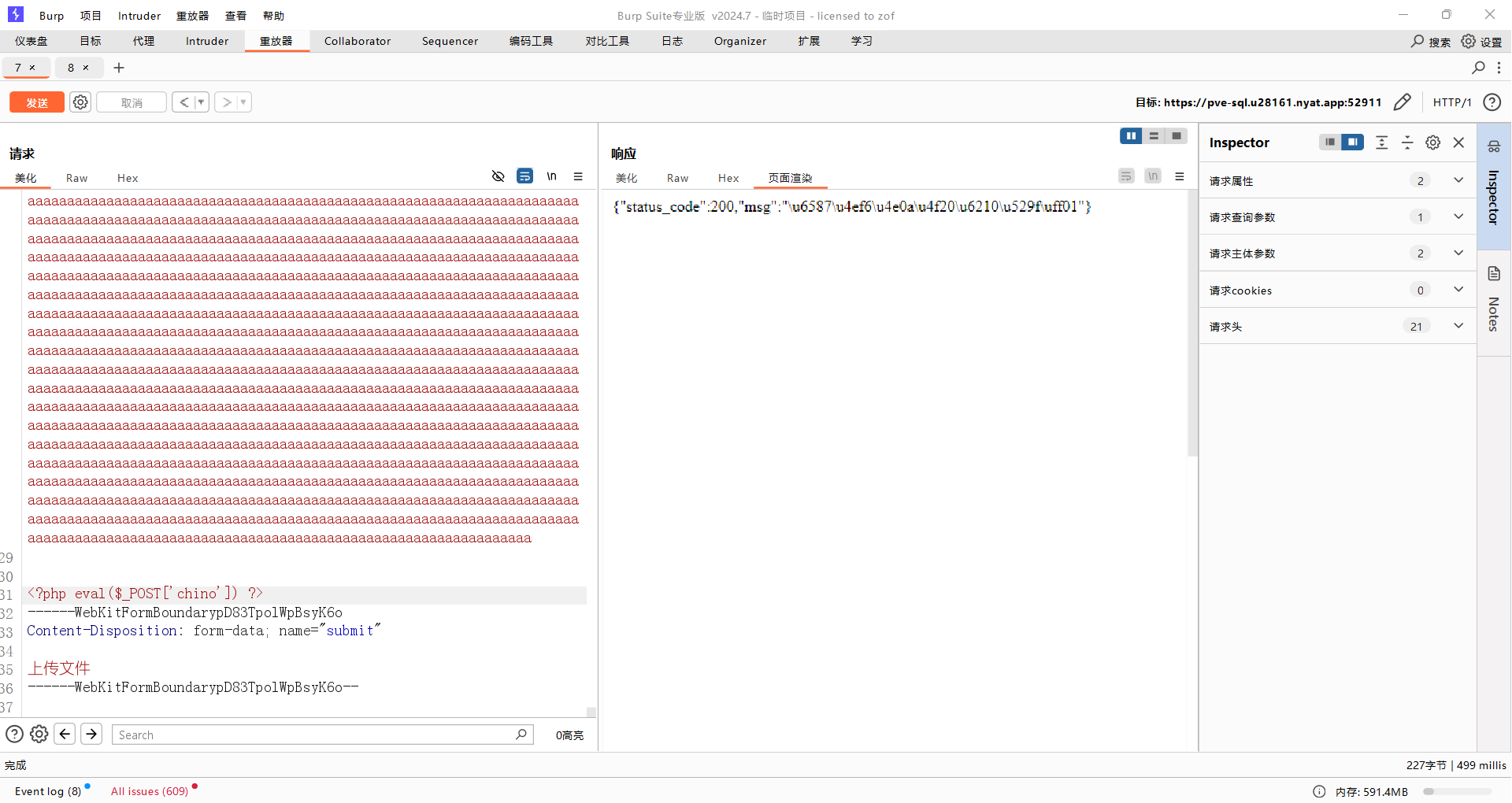Select combined tabbed layout icon
The height and width of the screenshot is (803, 1512).
coord(1177,136)
